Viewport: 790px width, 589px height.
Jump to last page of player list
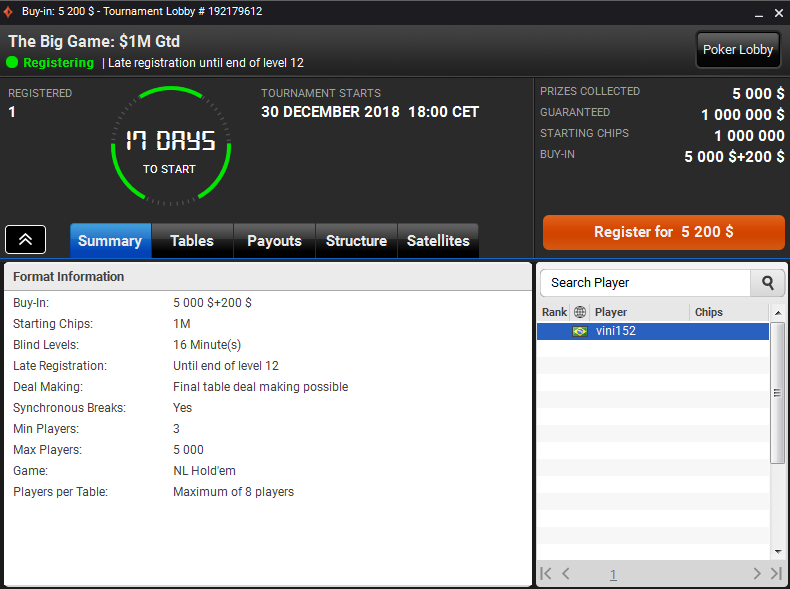776,574
